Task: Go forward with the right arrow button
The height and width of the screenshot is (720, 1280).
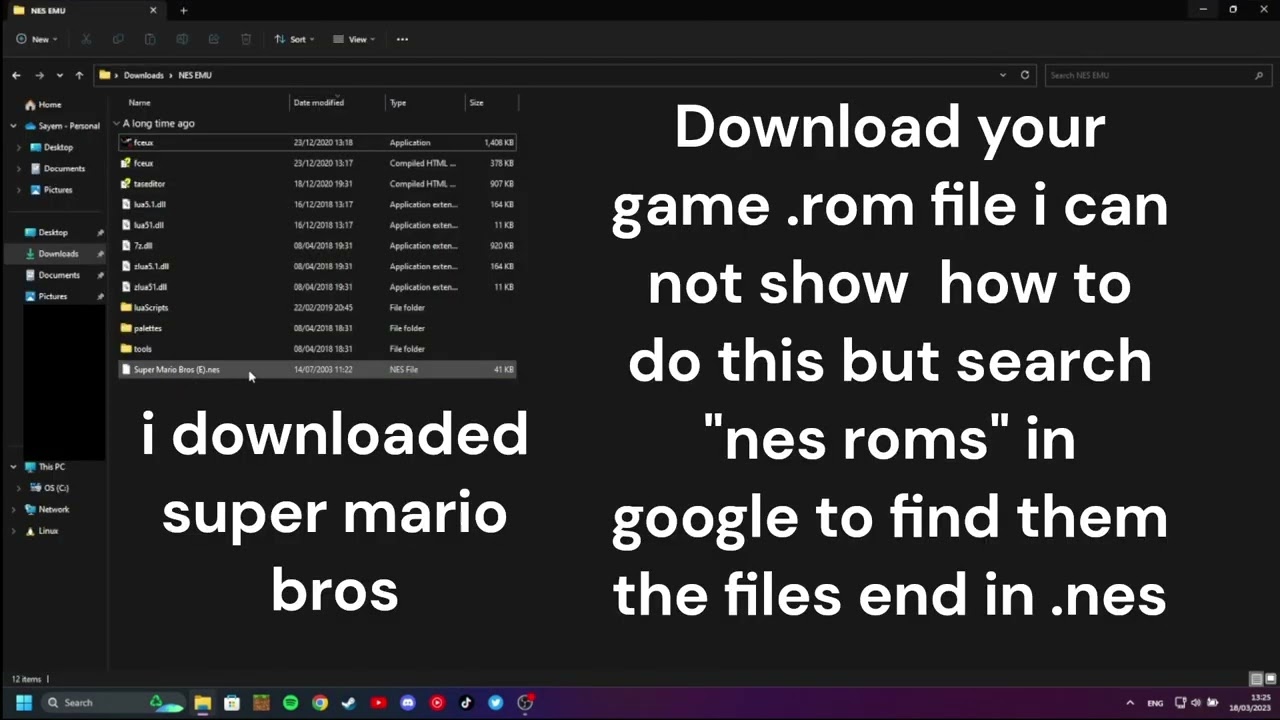Action: click(39, 75)
